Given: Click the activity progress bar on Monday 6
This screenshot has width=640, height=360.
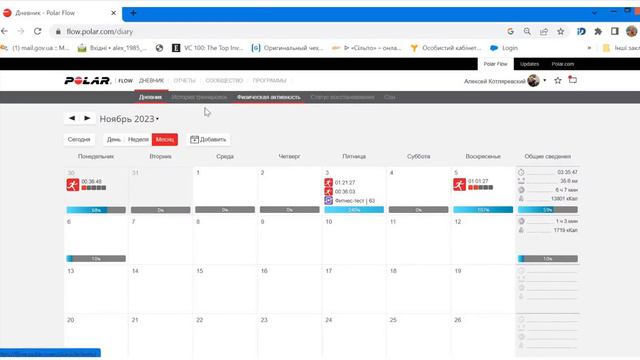Looking at the screenshot, I should tap(96, 259).
